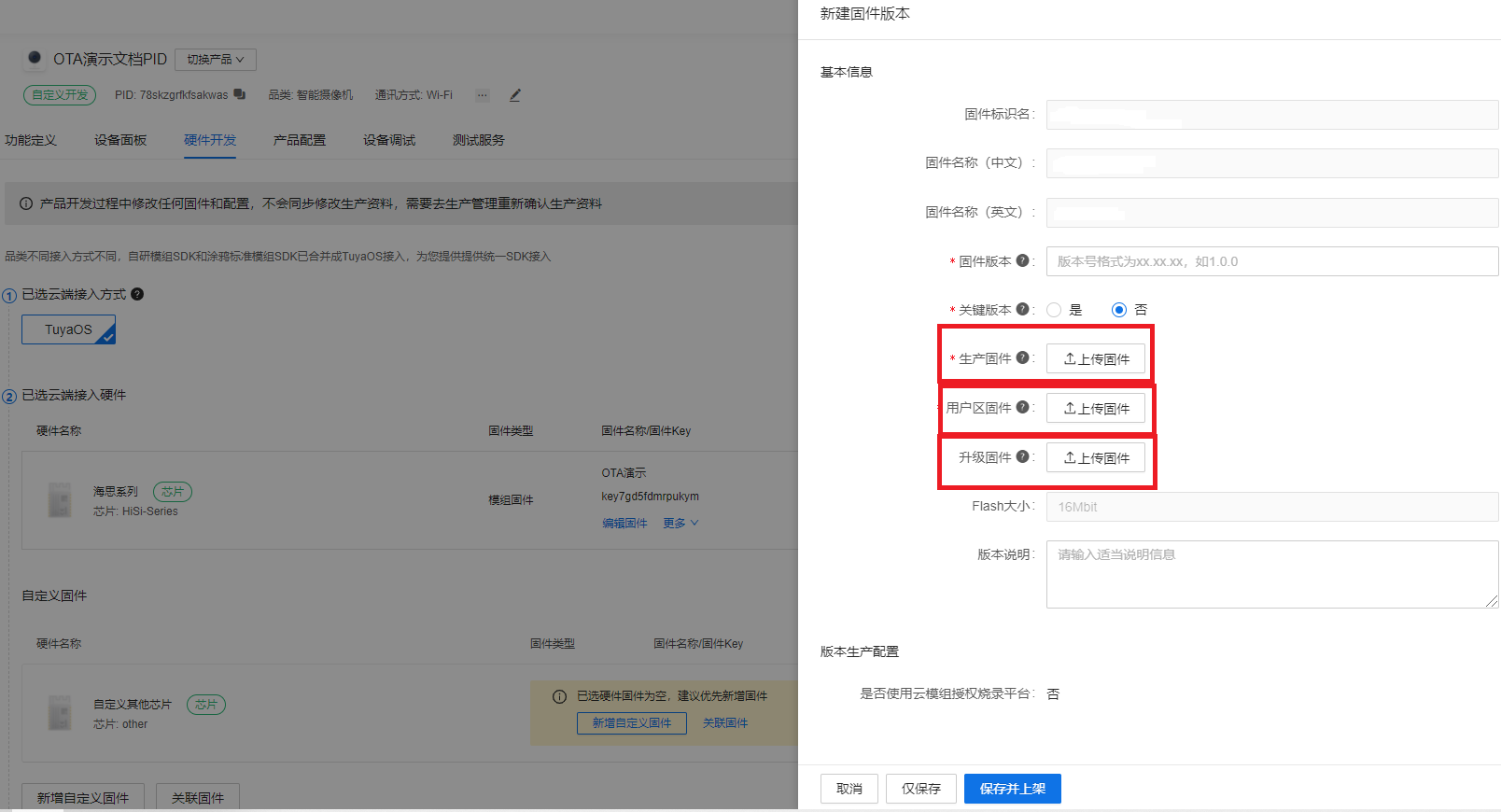Screen dimensions: 1501x812
Task: Open the three-dots more menu beside Wi-Fi
Action: (482, 95)
